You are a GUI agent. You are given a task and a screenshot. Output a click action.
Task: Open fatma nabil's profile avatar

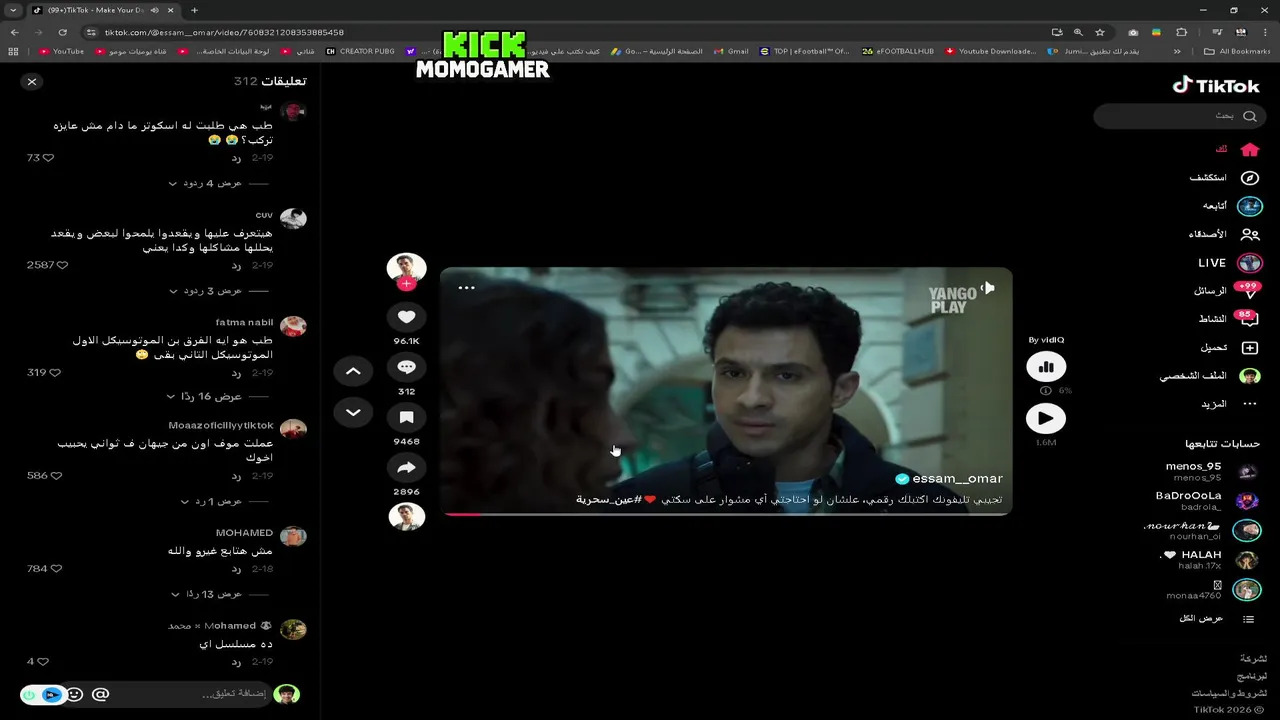click(293, 326)
